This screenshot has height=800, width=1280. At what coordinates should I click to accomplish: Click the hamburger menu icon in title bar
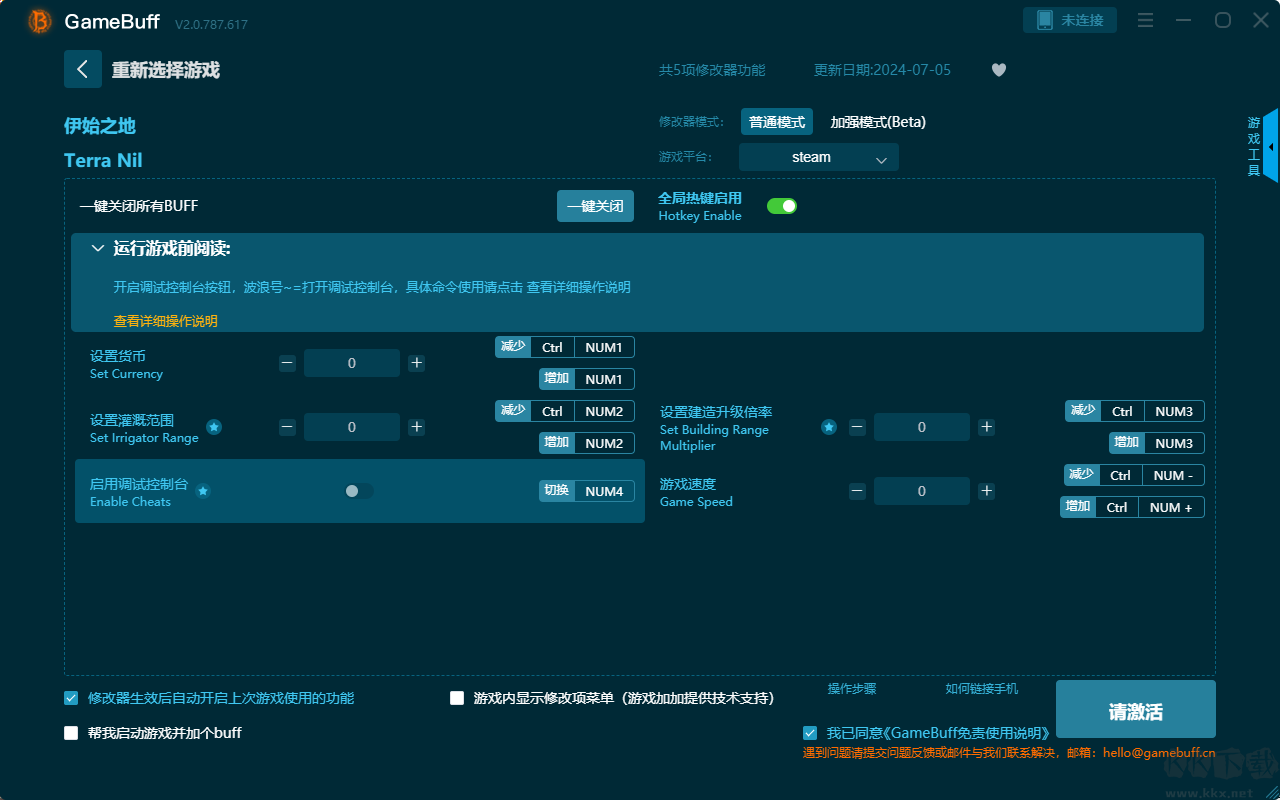click(x=1146, y=21)
